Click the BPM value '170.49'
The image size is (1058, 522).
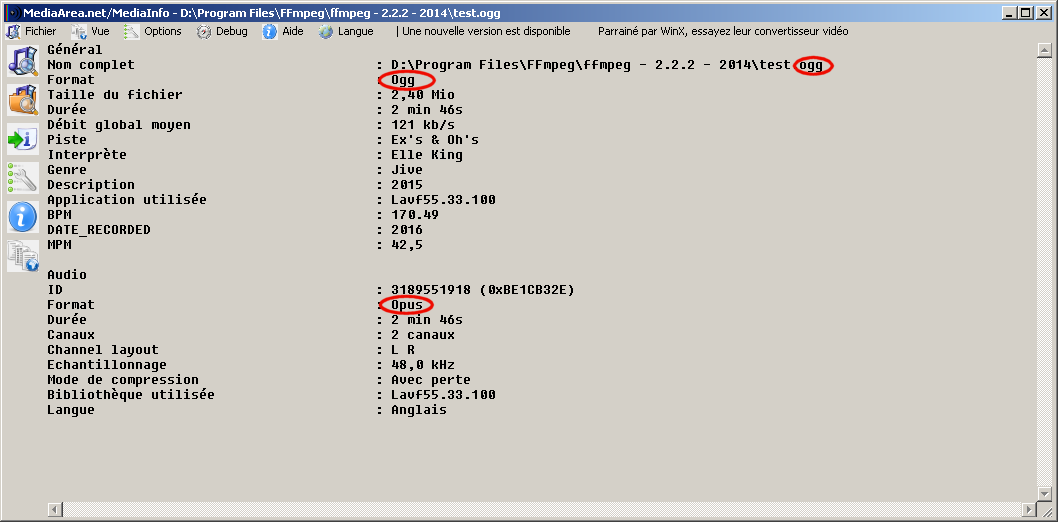pyautogui.click(x=415, y=215)
